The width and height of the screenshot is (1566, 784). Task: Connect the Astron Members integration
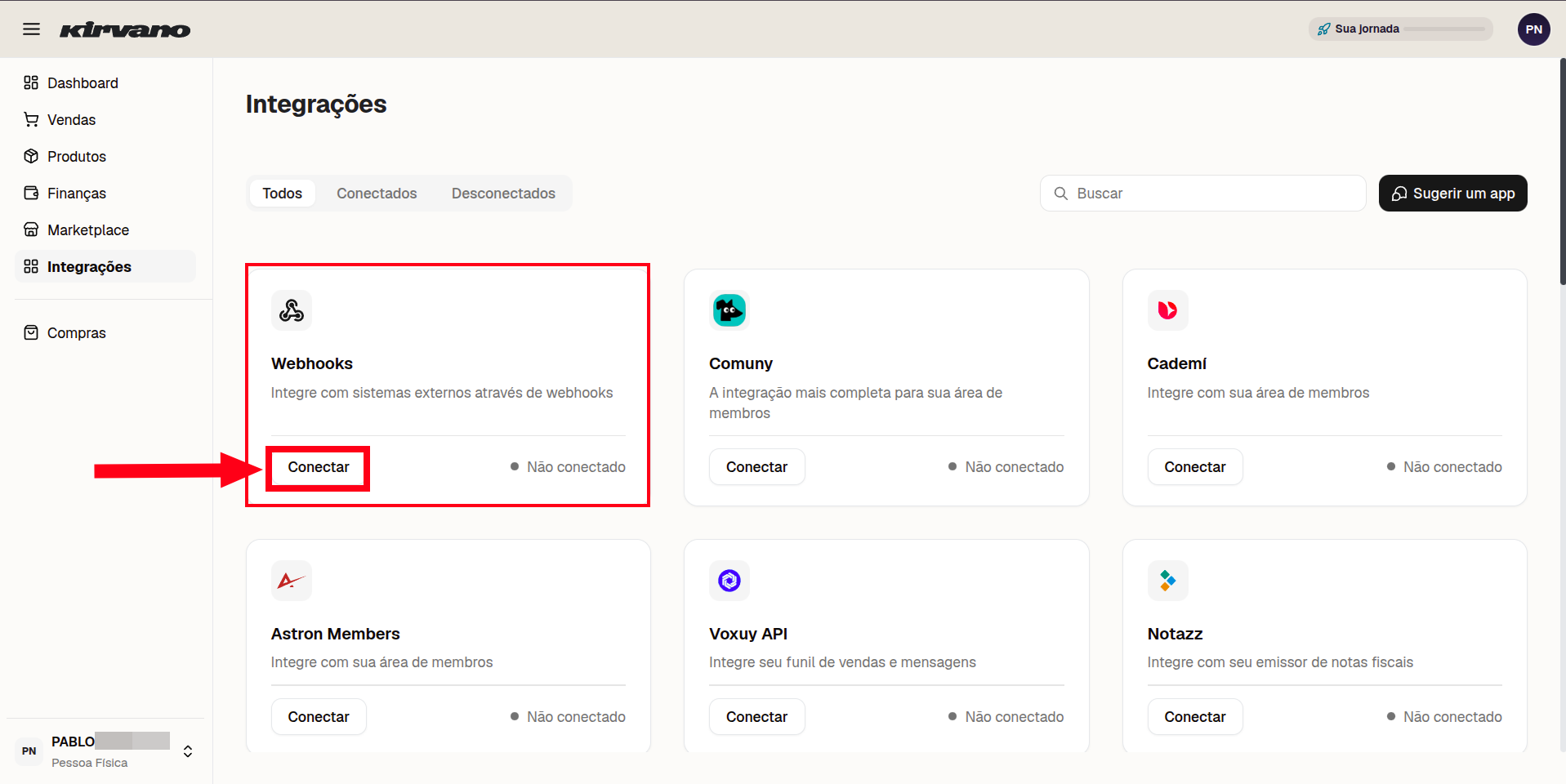pos(319,717)
